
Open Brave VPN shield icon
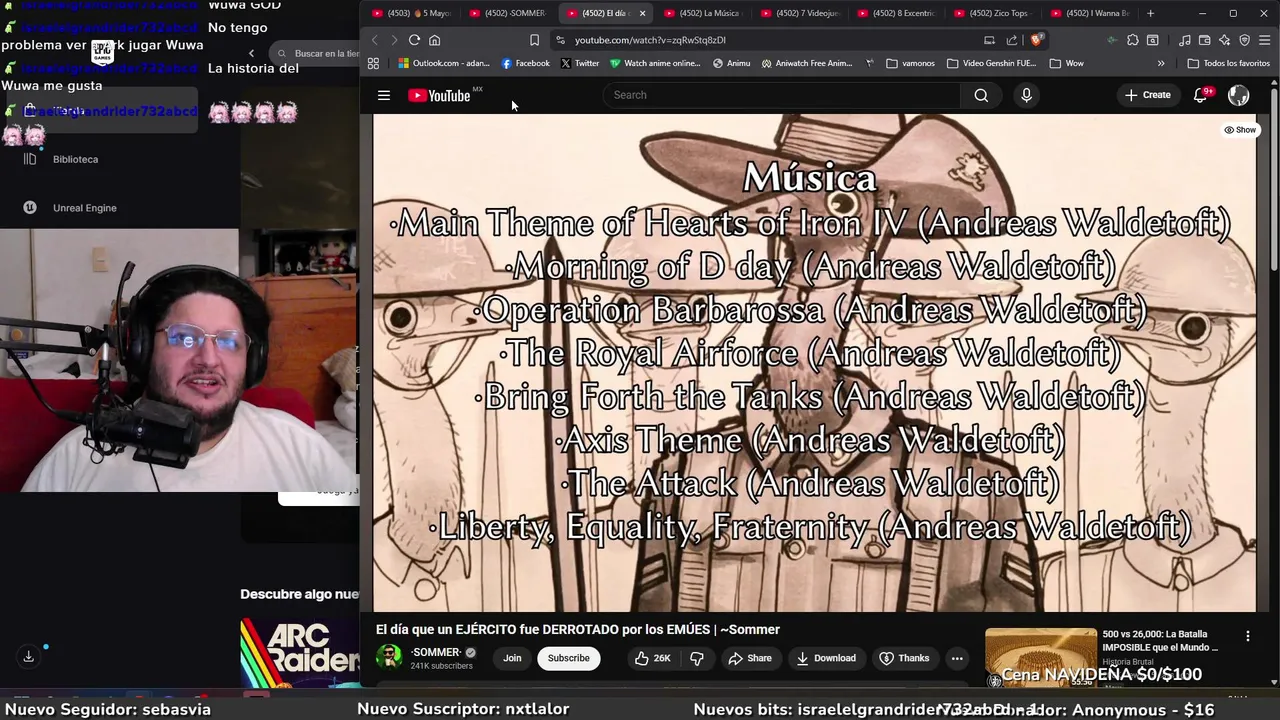(x=1244, y=40)
